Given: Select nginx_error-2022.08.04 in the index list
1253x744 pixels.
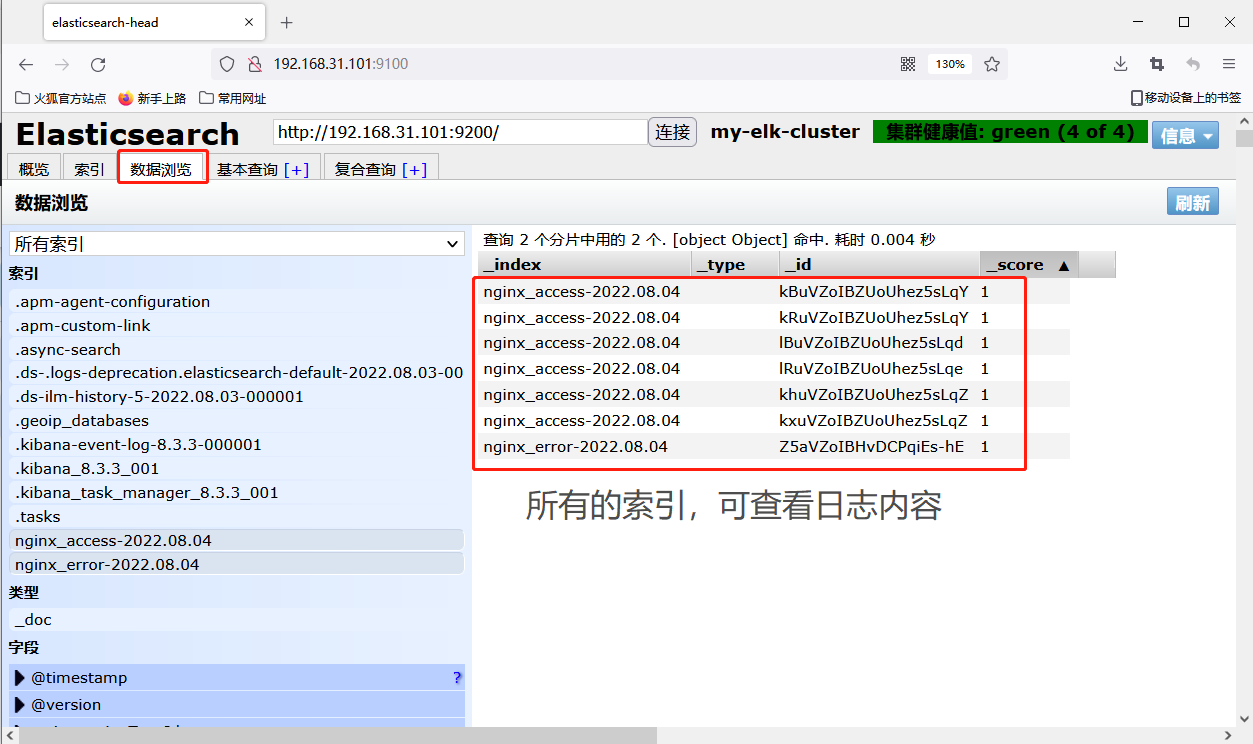Looking at the screenshot, I should pyautogui.click(x=107, y=565).
